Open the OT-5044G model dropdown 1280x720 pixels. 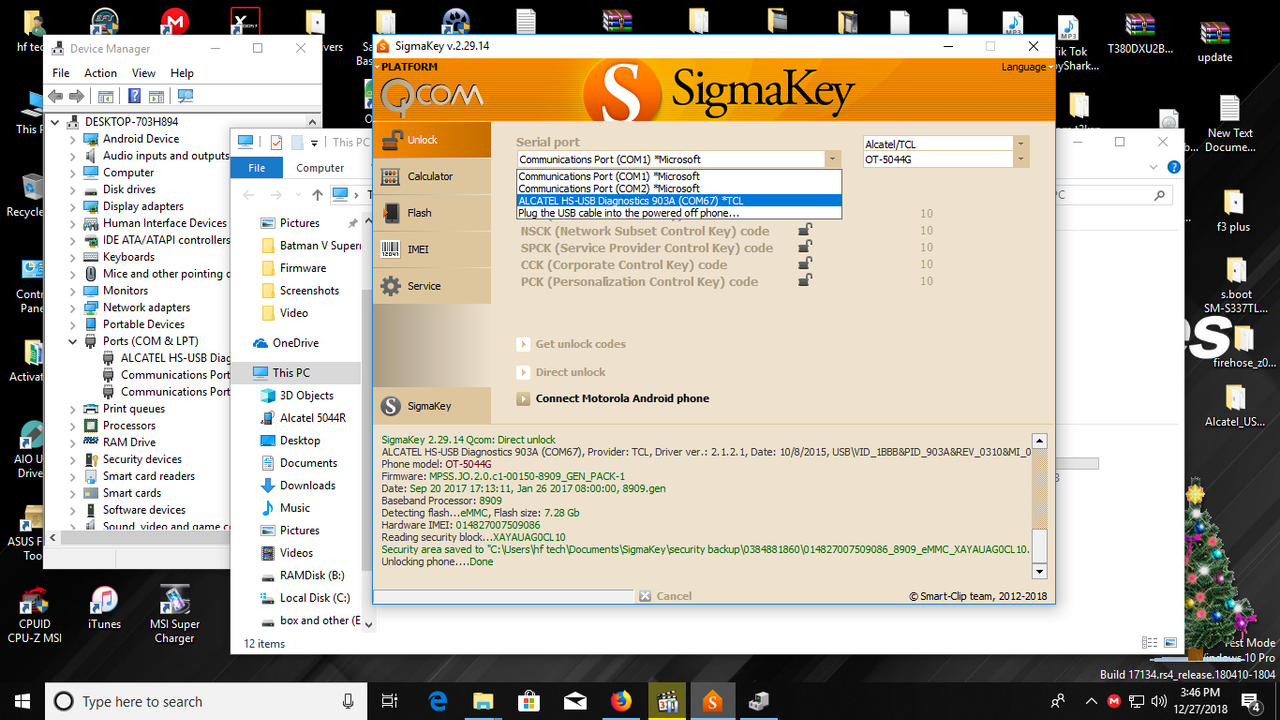[1020, 160]
